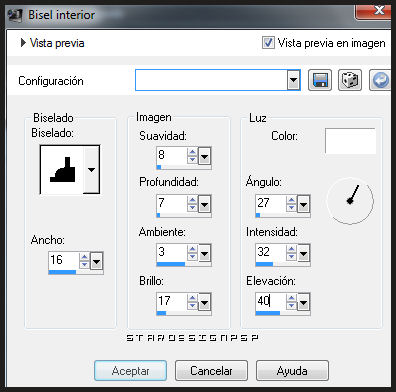396x392 pixels.
Task: Open the Configuración presets dropdown
Action: [293, 80]
